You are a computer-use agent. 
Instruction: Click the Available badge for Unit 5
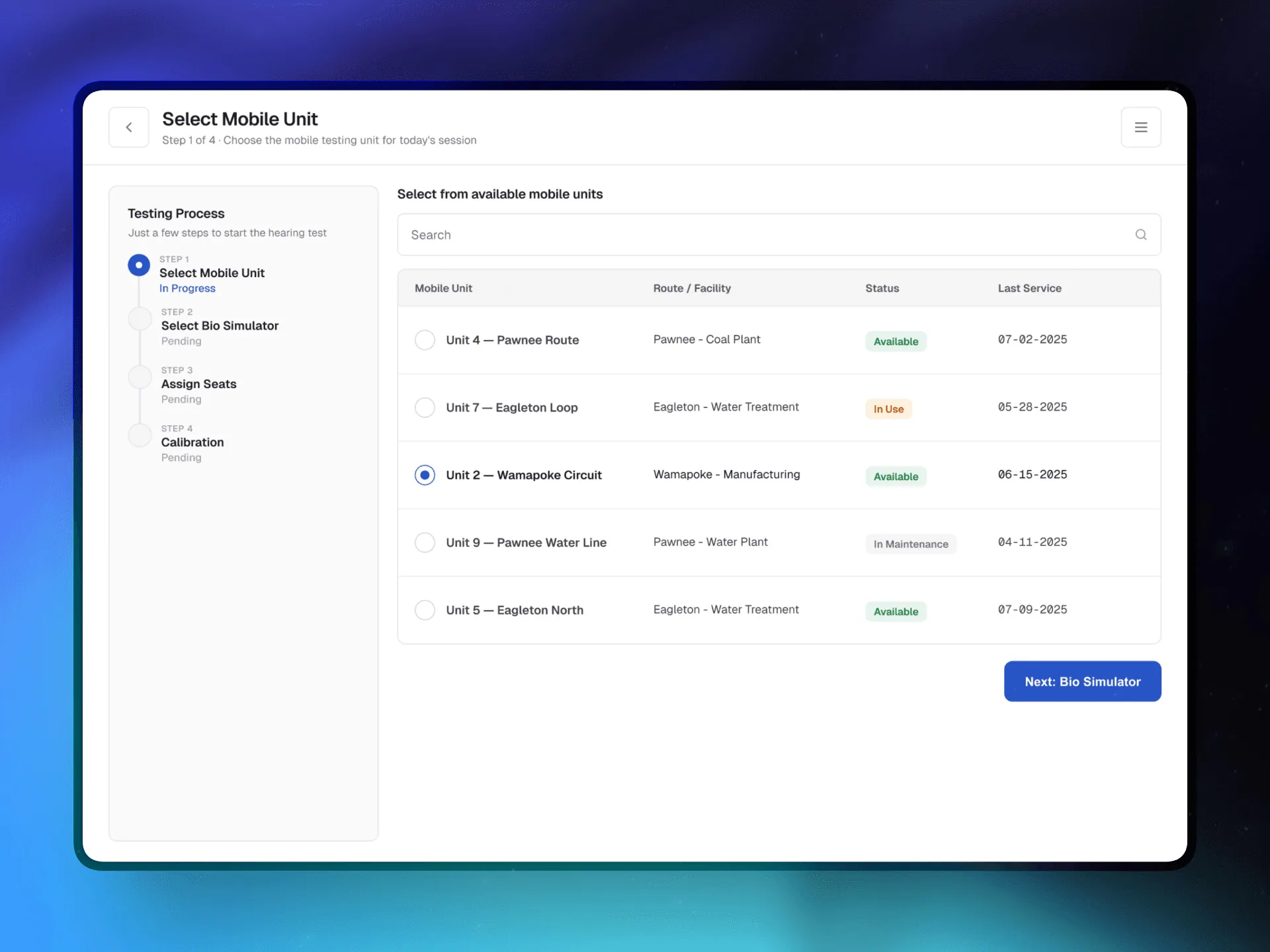coord(896,611)
